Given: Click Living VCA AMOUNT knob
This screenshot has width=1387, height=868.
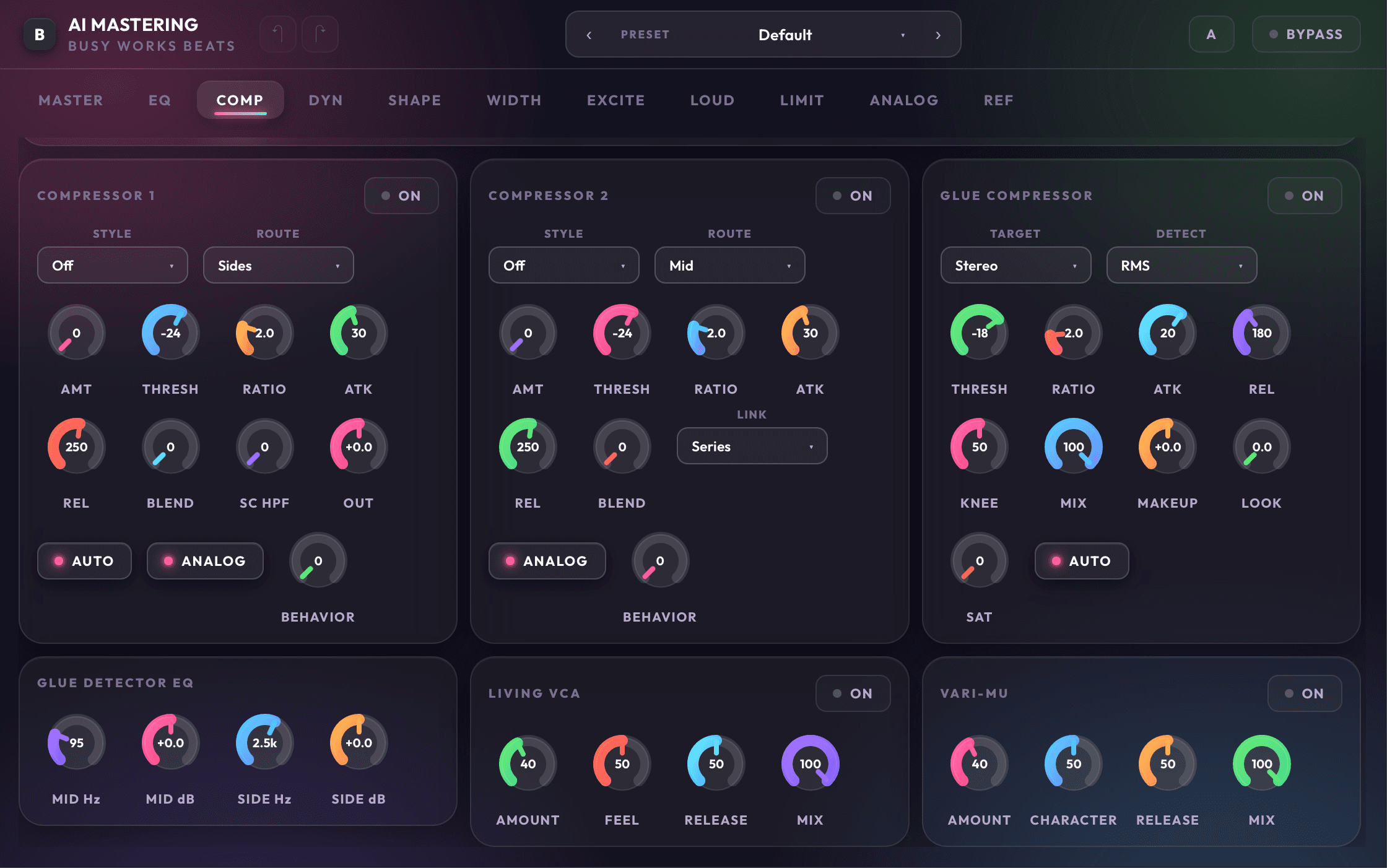Looking at the screenshot, I should 528,763.
